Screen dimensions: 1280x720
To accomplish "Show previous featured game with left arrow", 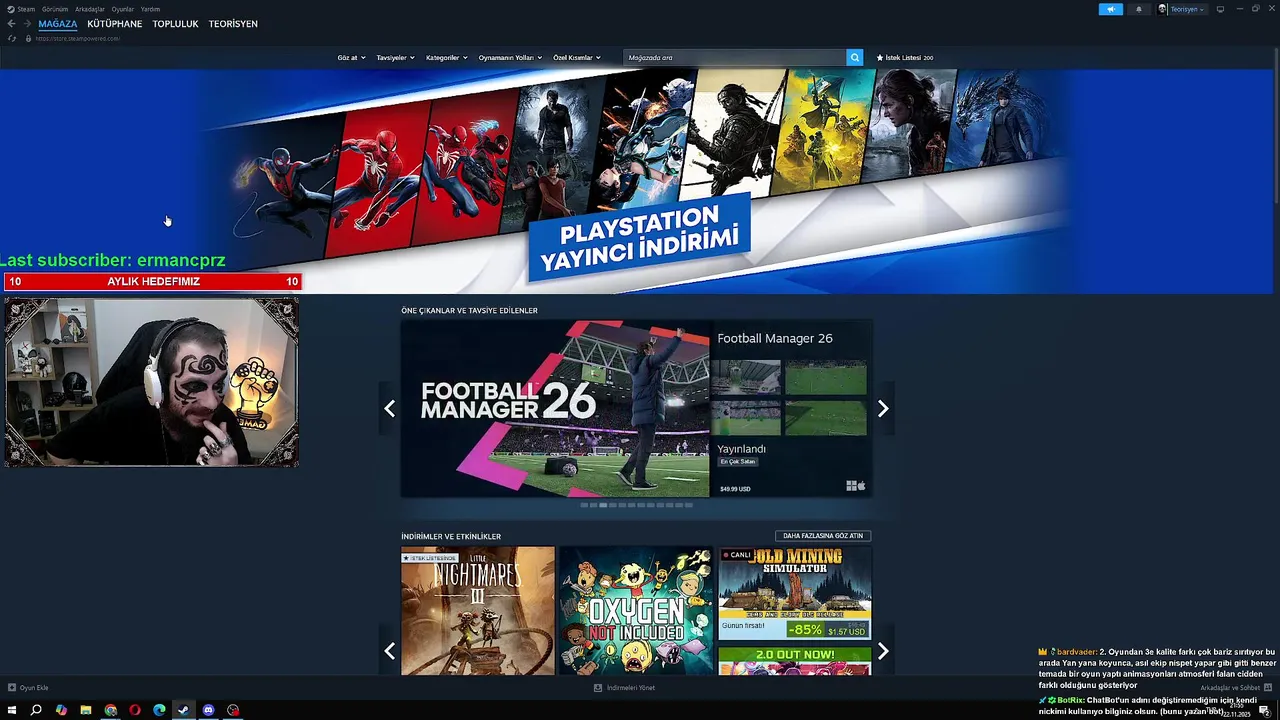I will click(389, 408).
